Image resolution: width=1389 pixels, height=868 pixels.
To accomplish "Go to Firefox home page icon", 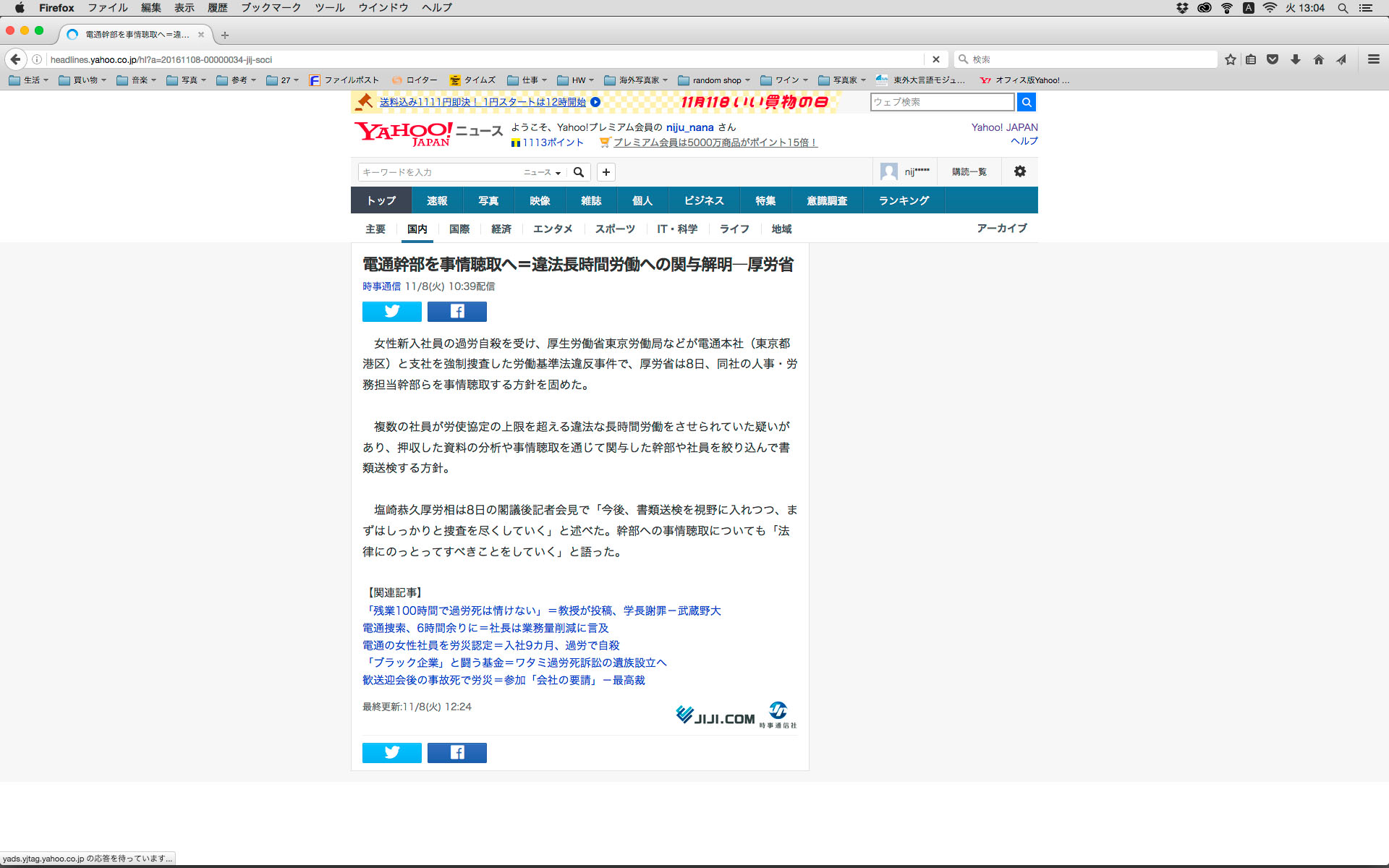I will (1318, 59).
